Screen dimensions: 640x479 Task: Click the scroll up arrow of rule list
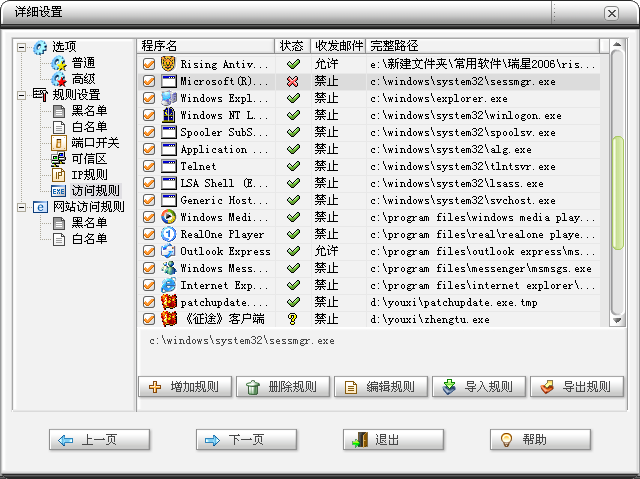617,44
